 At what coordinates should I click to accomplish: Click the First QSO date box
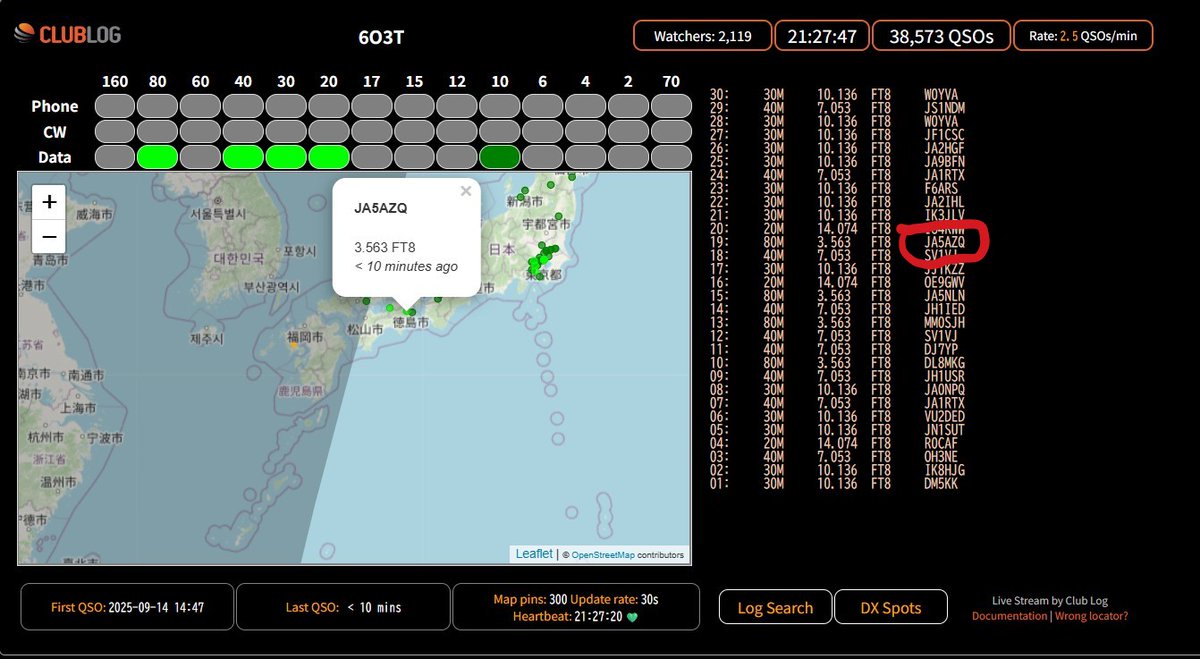coord(128,607)
